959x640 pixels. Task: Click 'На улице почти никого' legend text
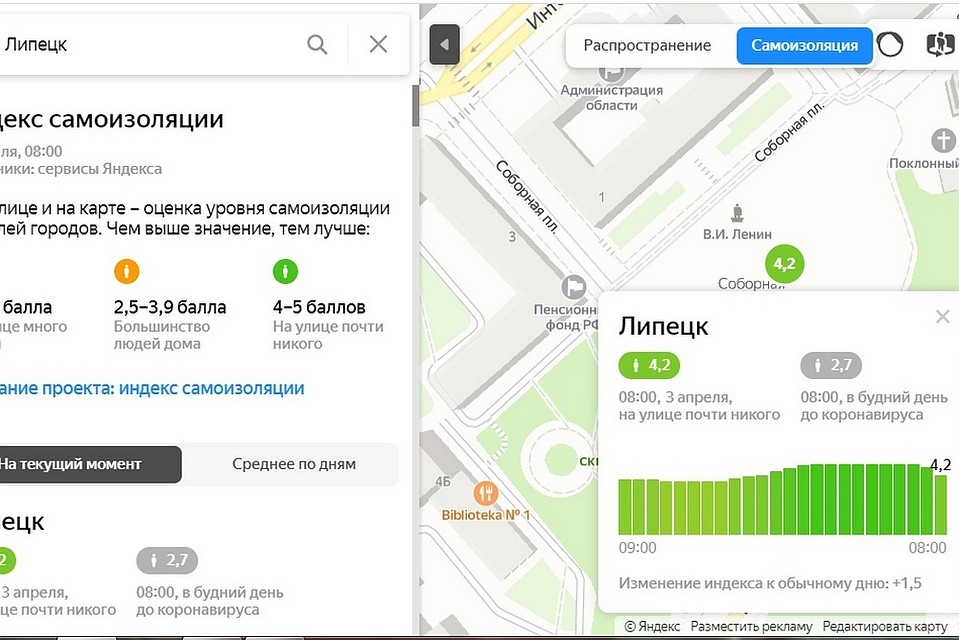328,335
